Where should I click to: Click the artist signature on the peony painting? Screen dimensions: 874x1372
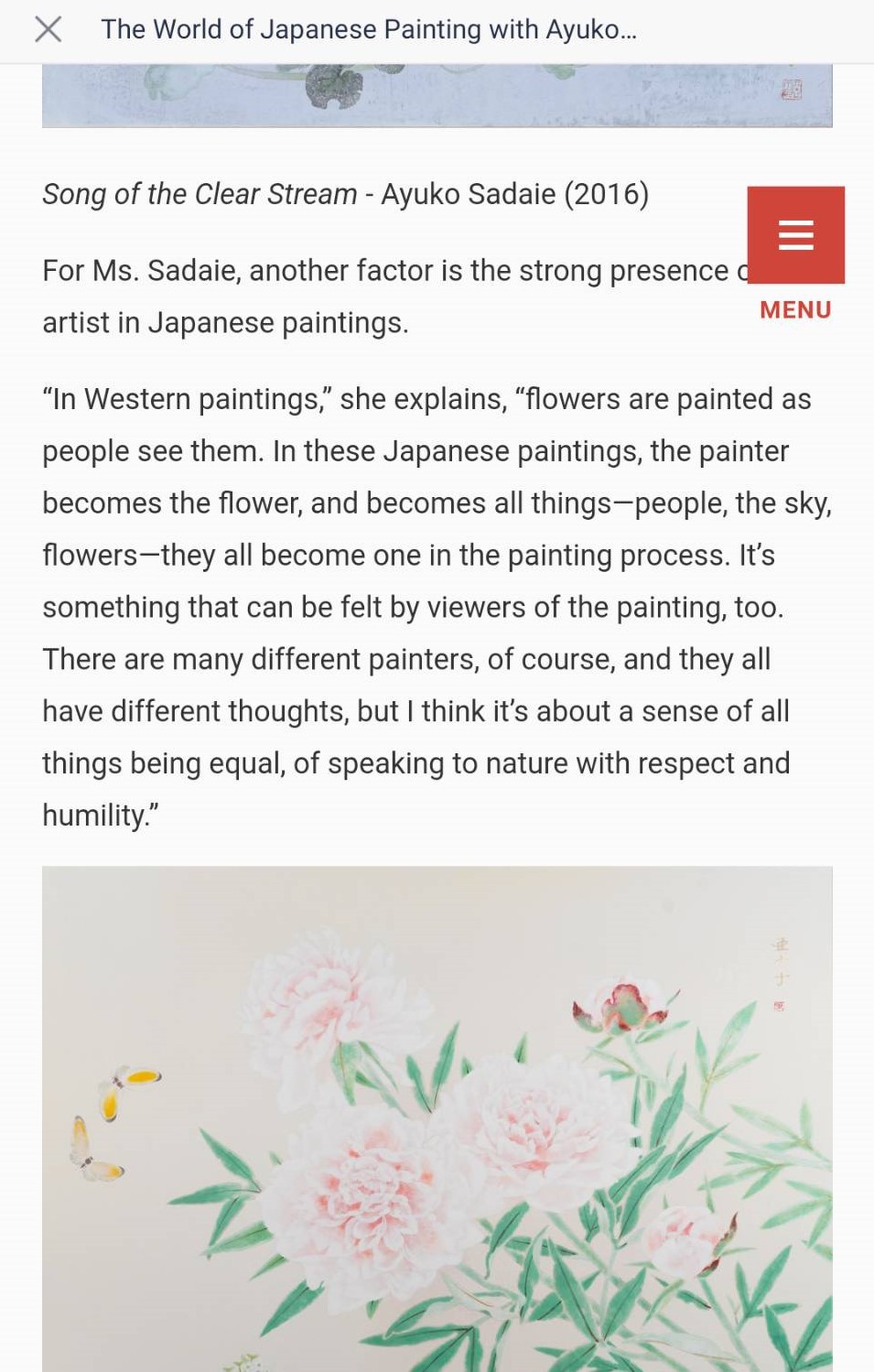pos(780,973)
